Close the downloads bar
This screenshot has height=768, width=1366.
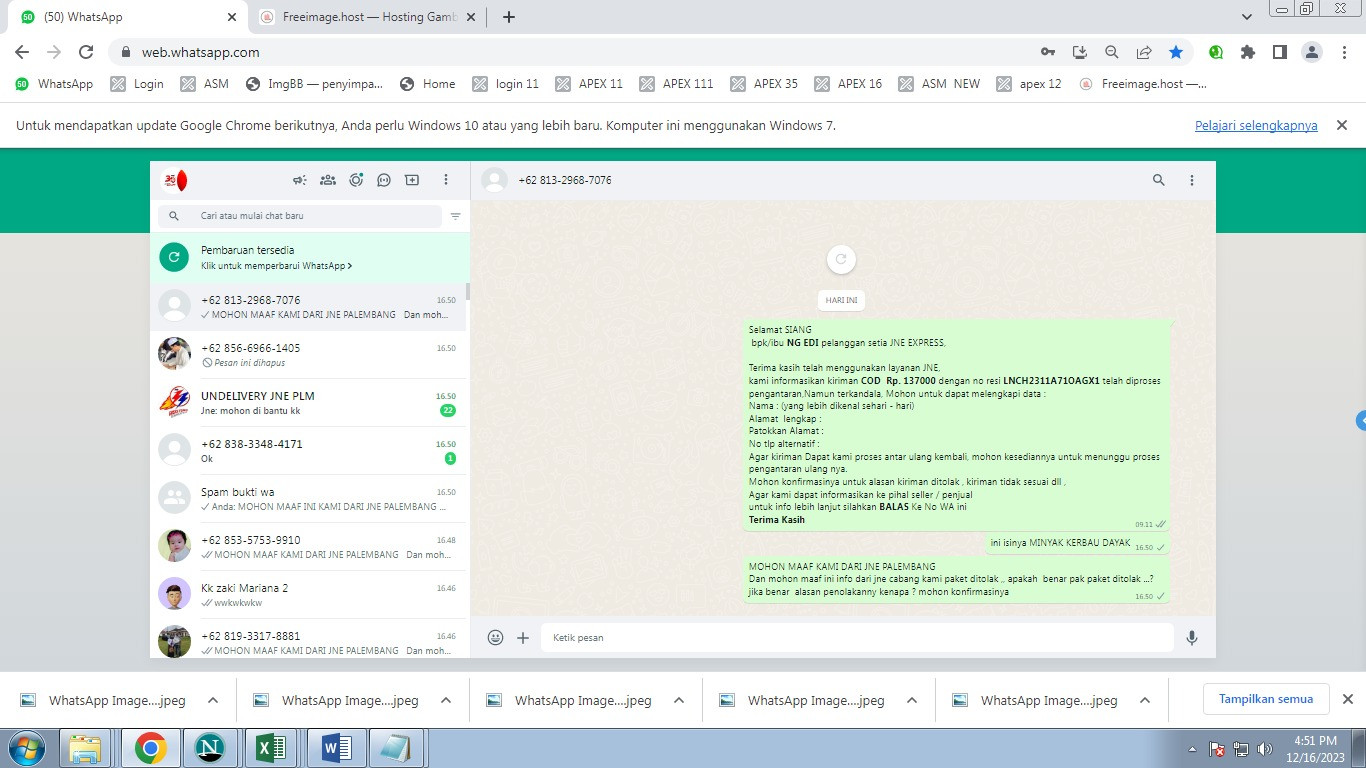1347,699
